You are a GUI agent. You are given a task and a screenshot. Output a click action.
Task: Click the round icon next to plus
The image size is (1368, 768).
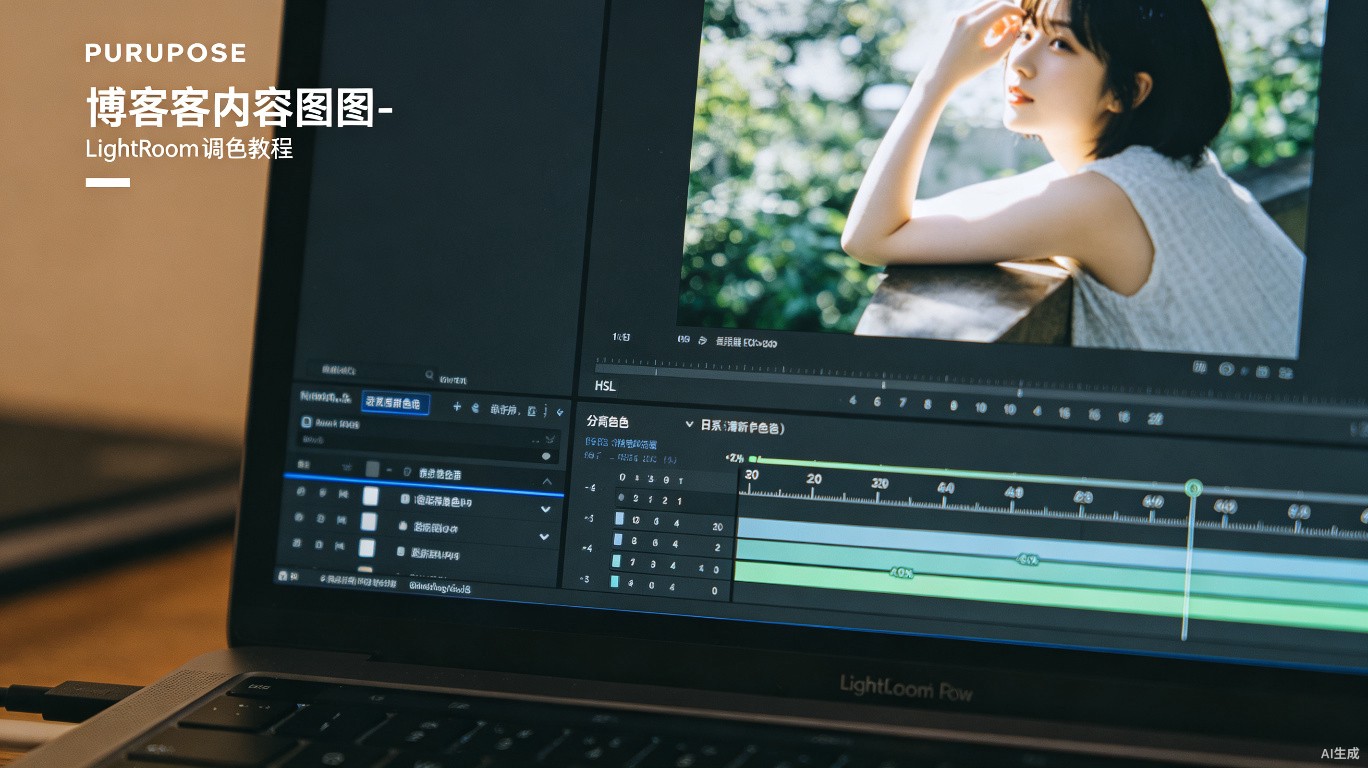click(x=475, y=408)
